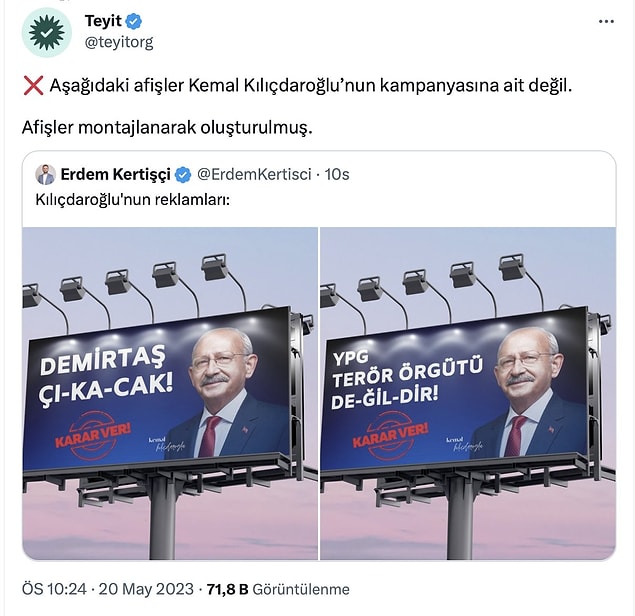635x616 pixels.
Task: Open the three-dot more options menu
Action: point(606,21)
